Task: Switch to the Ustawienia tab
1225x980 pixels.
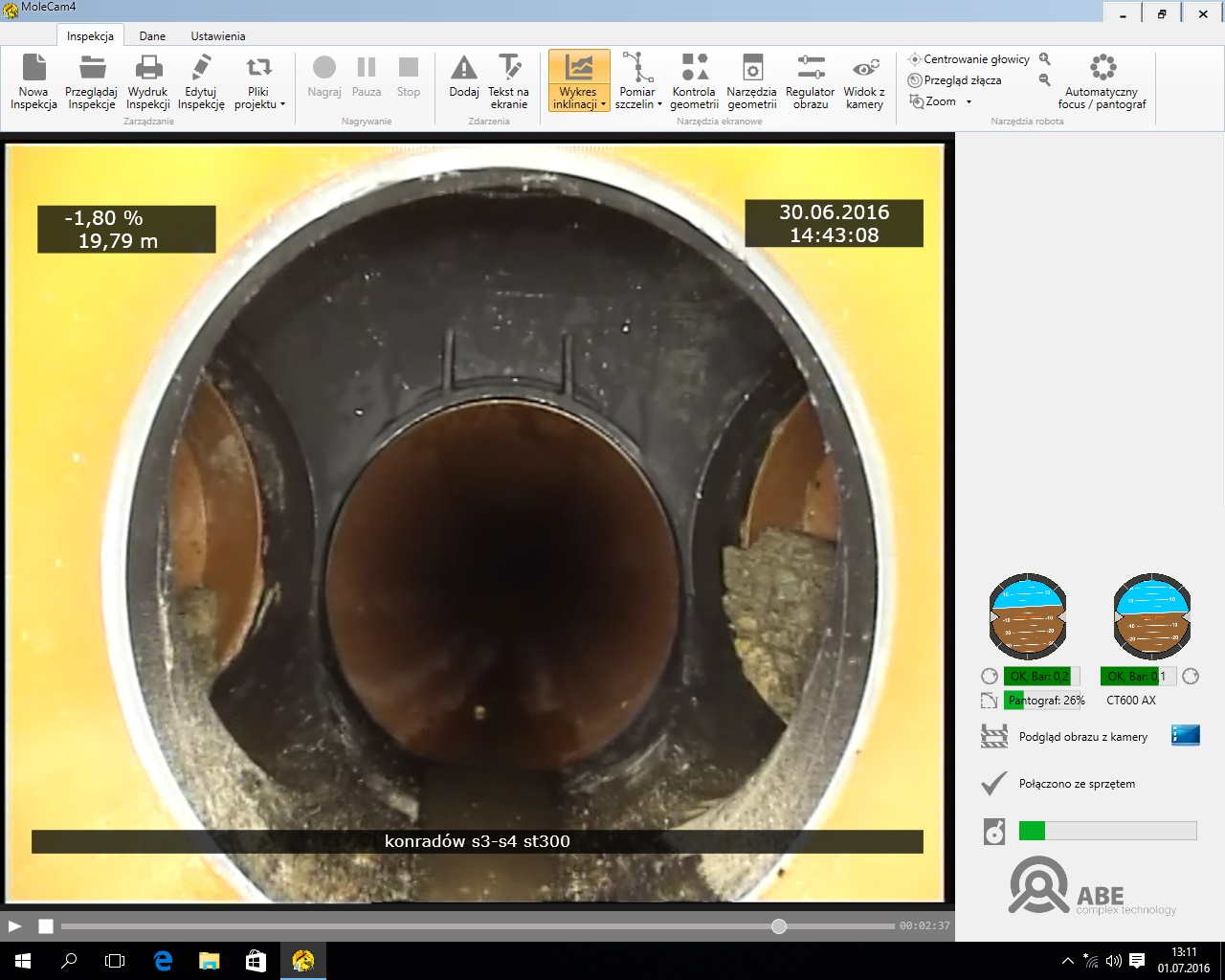Action: point(218,36)
